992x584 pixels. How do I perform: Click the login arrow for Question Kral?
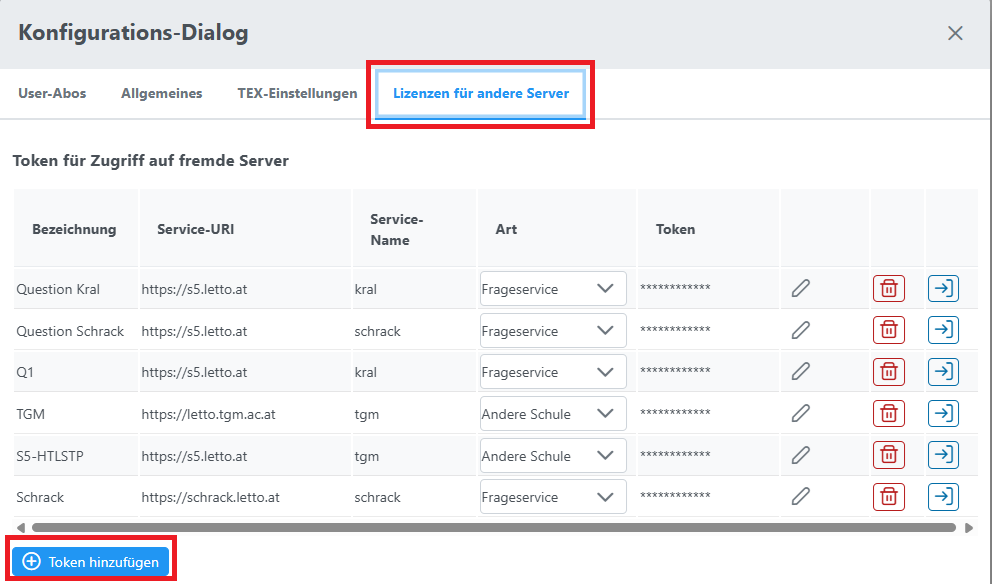942,289
